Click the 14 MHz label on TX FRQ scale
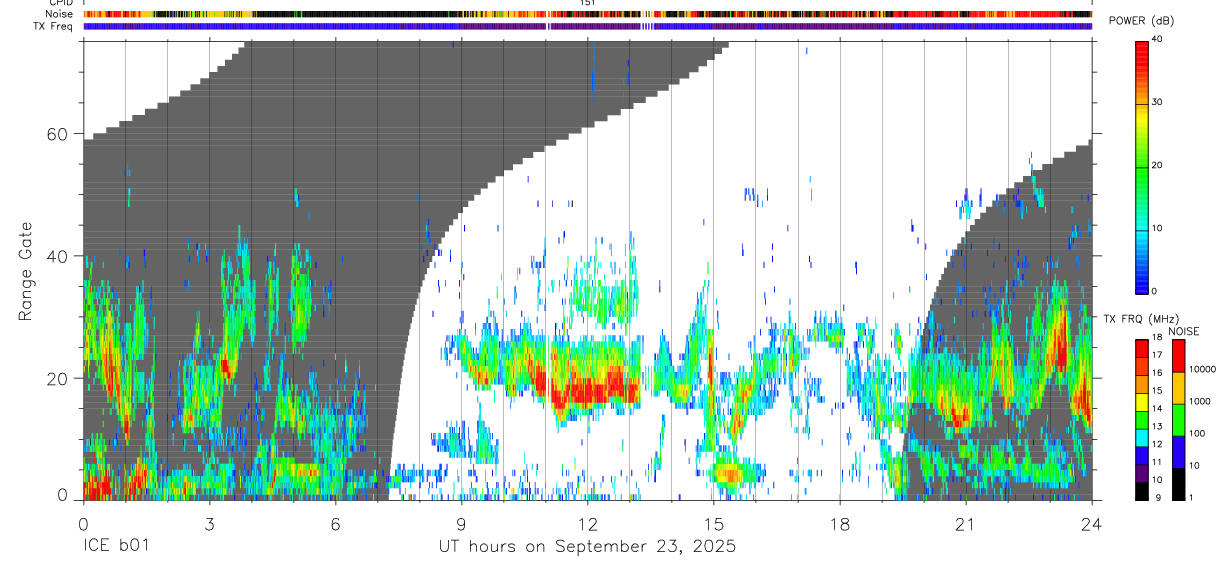Image resolution: width=1228 pixels, height=567 pixels. [1158, 408]
